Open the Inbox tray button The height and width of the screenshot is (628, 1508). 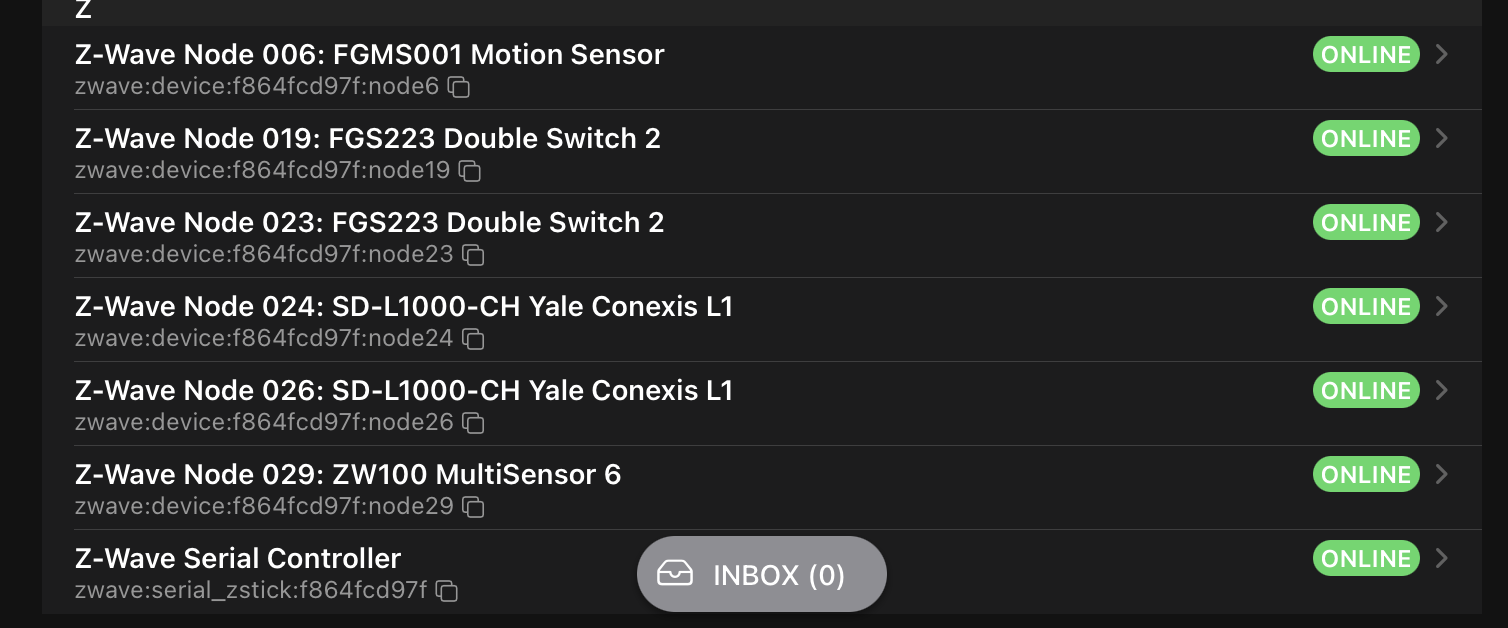pos(761,574)
